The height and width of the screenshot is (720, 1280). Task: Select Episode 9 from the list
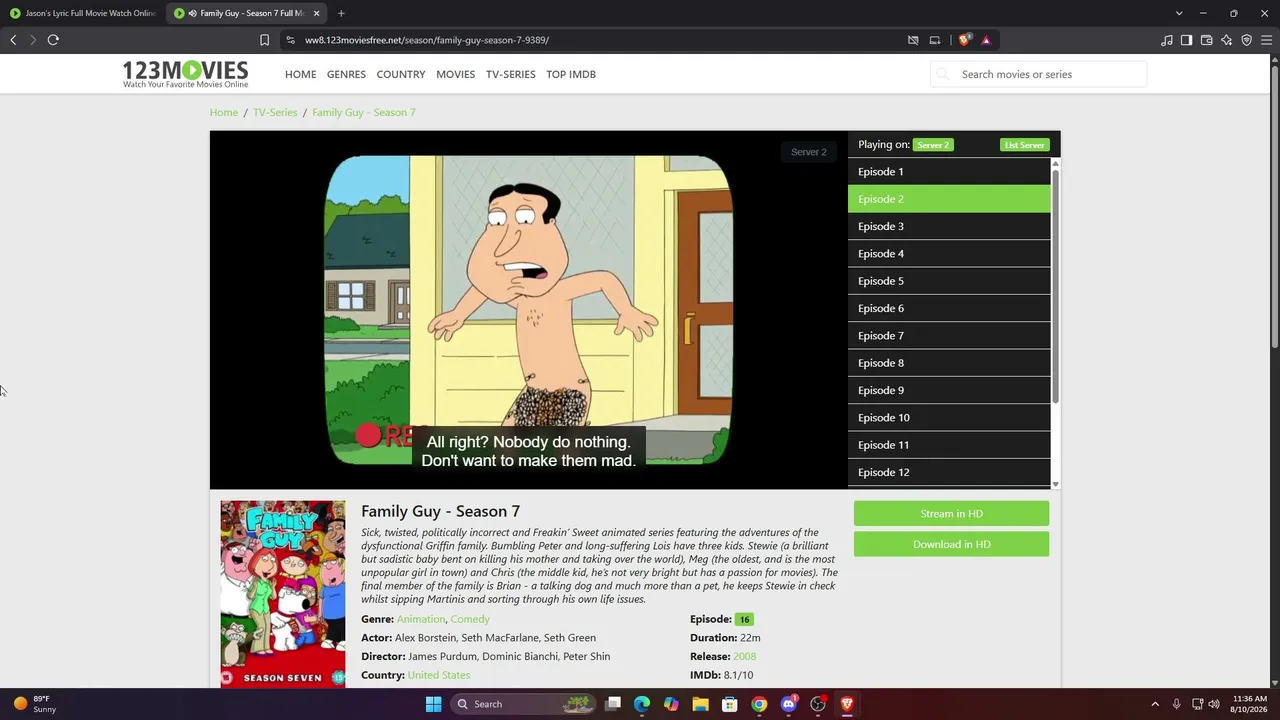(x=949, y=390)
